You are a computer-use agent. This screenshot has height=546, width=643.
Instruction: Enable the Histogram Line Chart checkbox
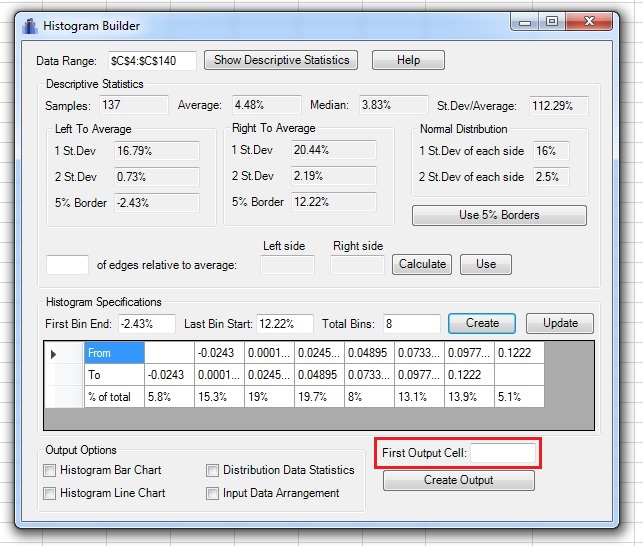pos(50,493)
